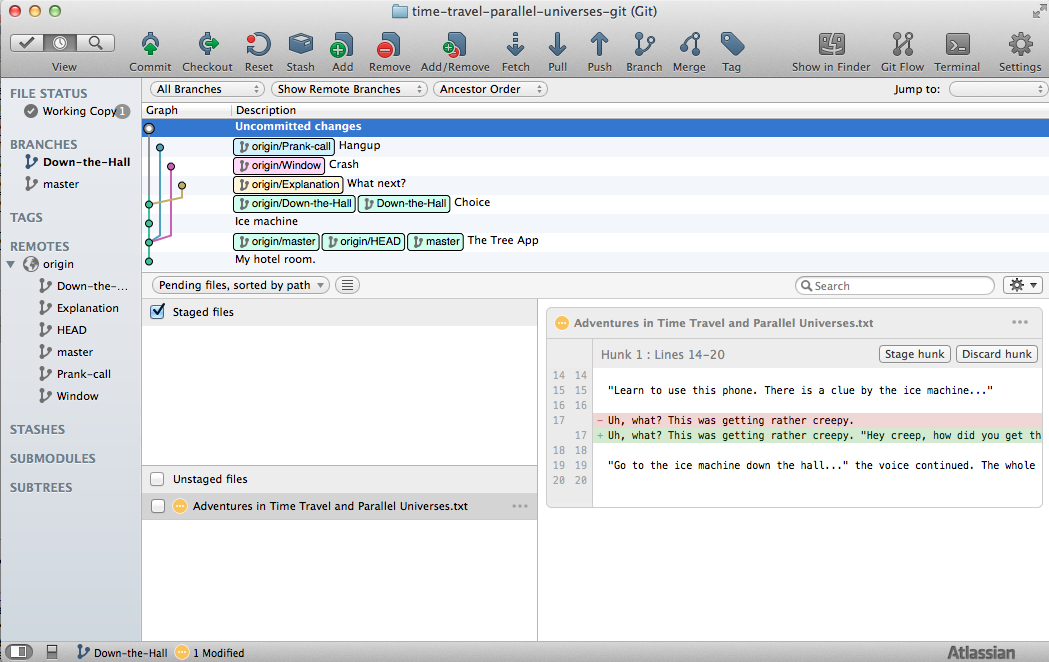Image resolution: width=1049 pixels, height=662 pixels.
Task: Fetch from remote using Fetch icon
Action: 515,45
